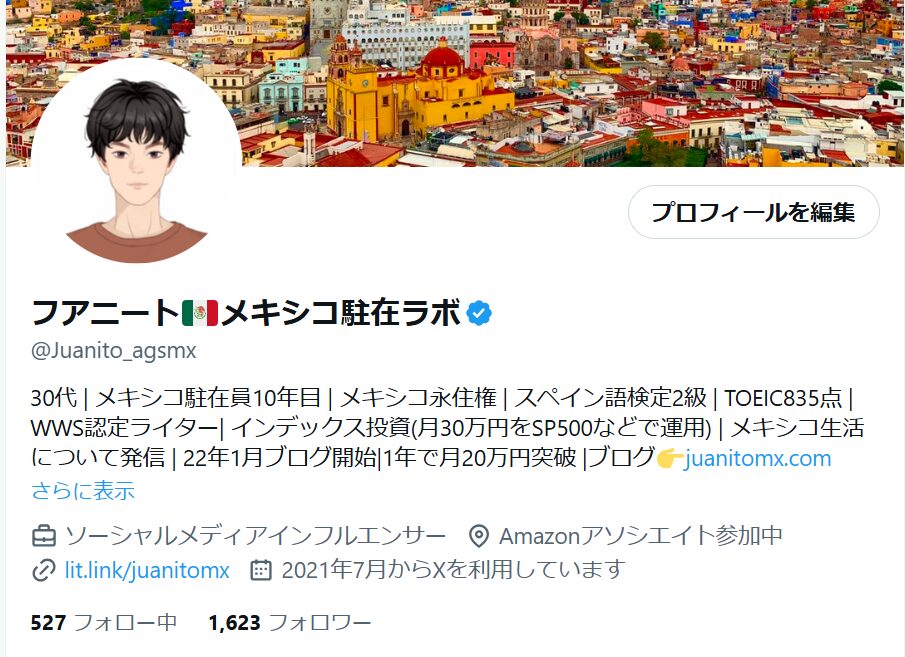The width and height of the screenshot is (905, 657).
Task: Click the ソーシャルメディアインフルエンサー category label
Action: point(255,536)
